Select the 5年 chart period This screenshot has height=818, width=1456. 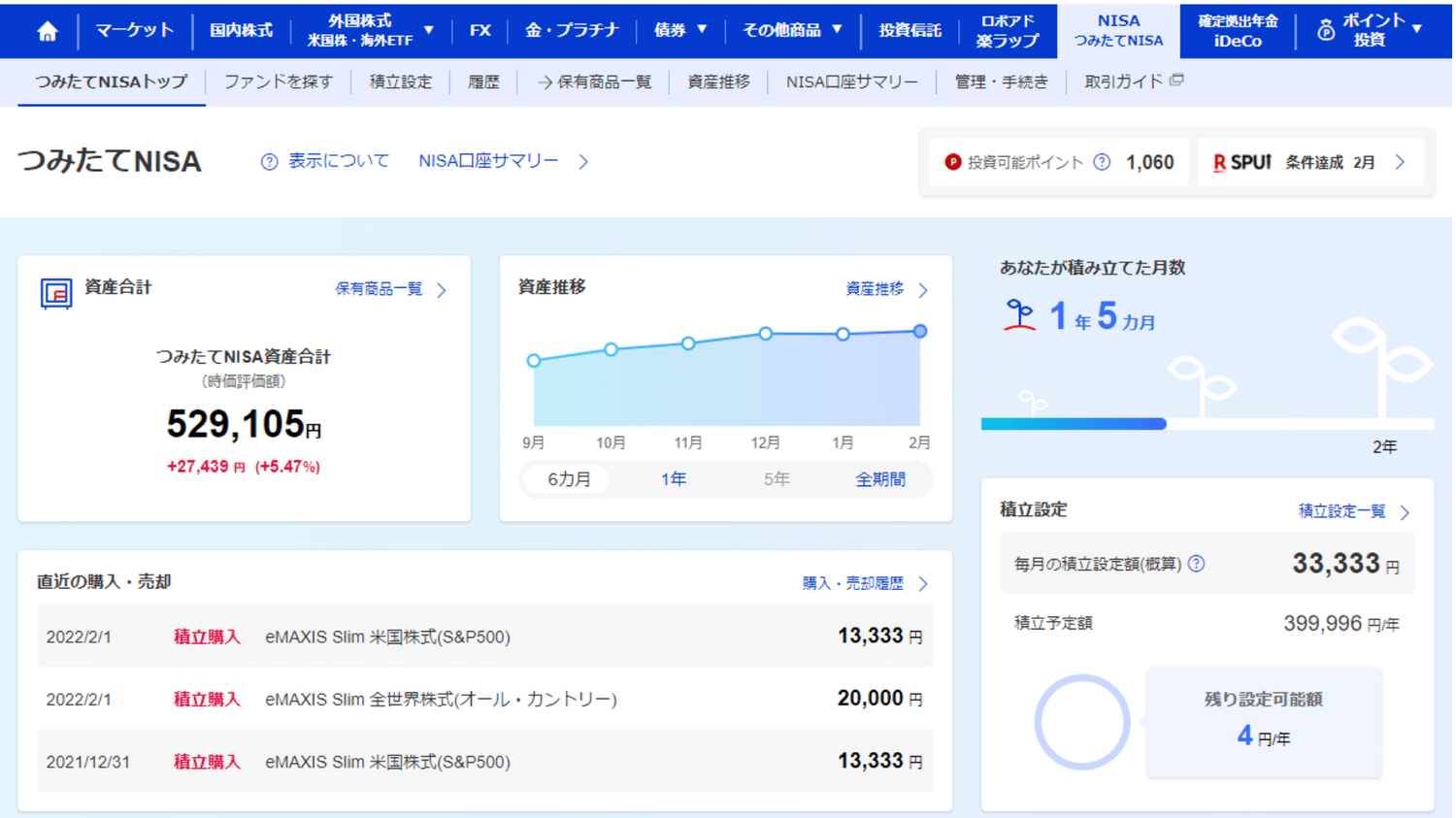click(x=777, y=479)
